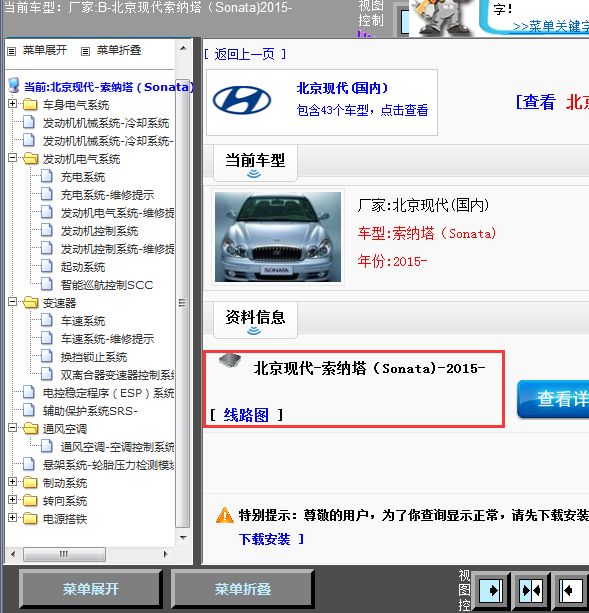Open 通风空调-空调控制系统 tree item
589x613 pixels.
[x=117, y=446]
